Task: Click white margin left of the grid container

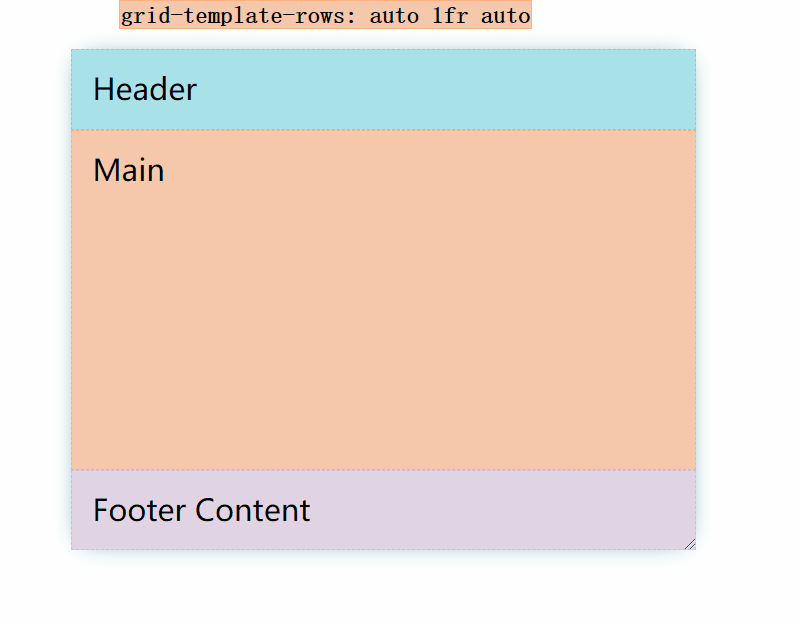Action: pos(33,300)
